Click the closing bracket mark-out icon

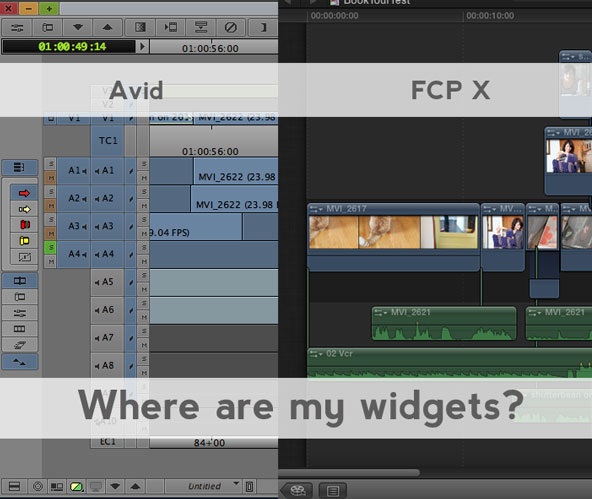tap(263, 28)
